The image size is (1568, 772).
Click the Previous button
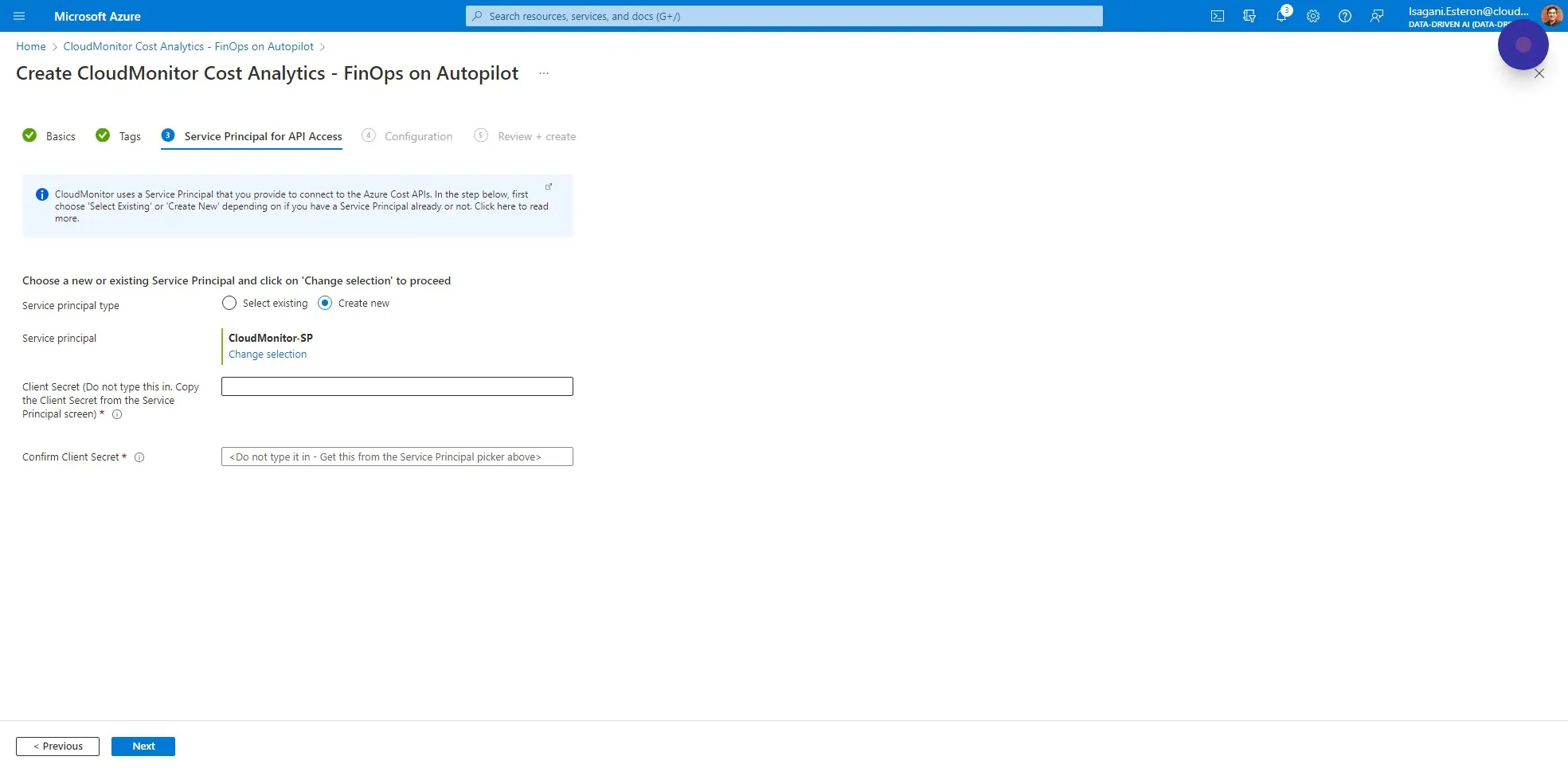[x=57, y=747]
